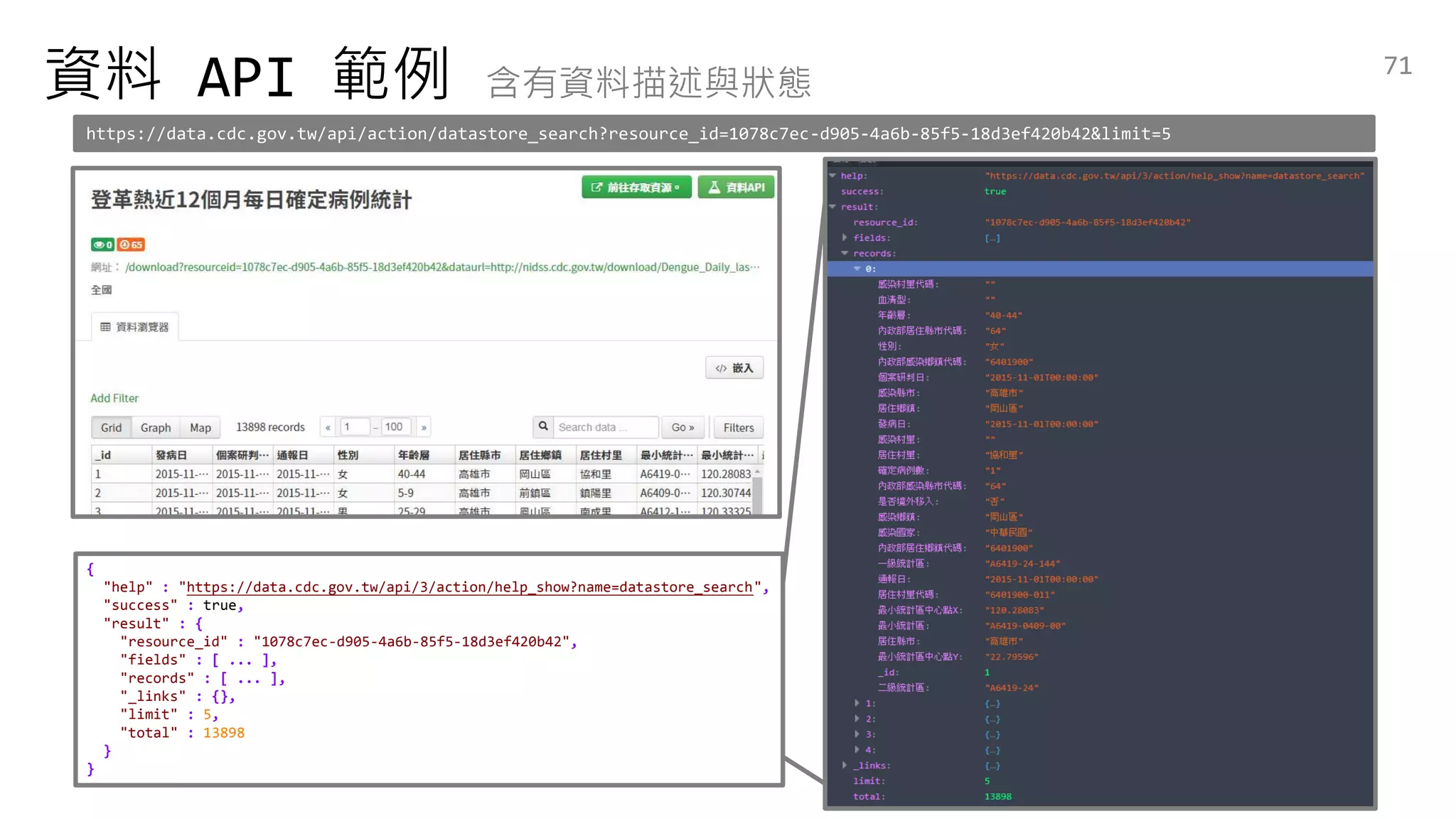Click the resource_id value in JSON viewer
Viewport: 1456px width, 819px height.
point(1088,223)
